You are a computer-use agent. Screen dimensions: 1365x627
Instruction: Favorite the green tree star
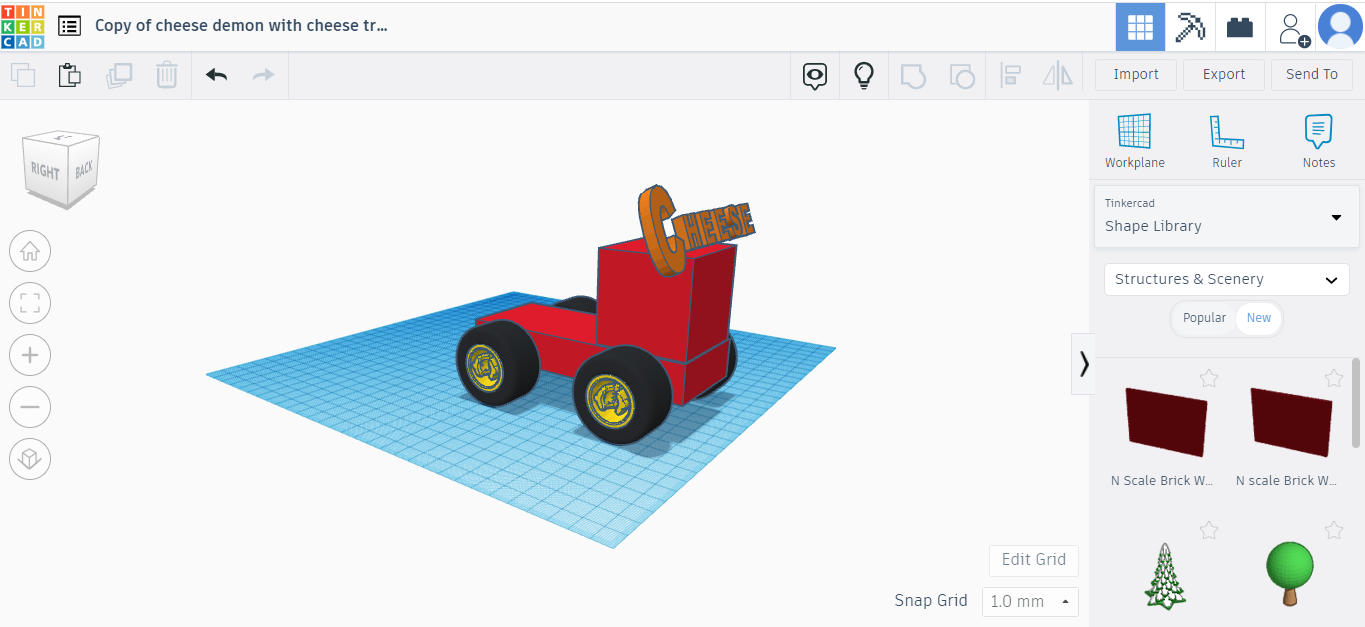pos(1334,530)
